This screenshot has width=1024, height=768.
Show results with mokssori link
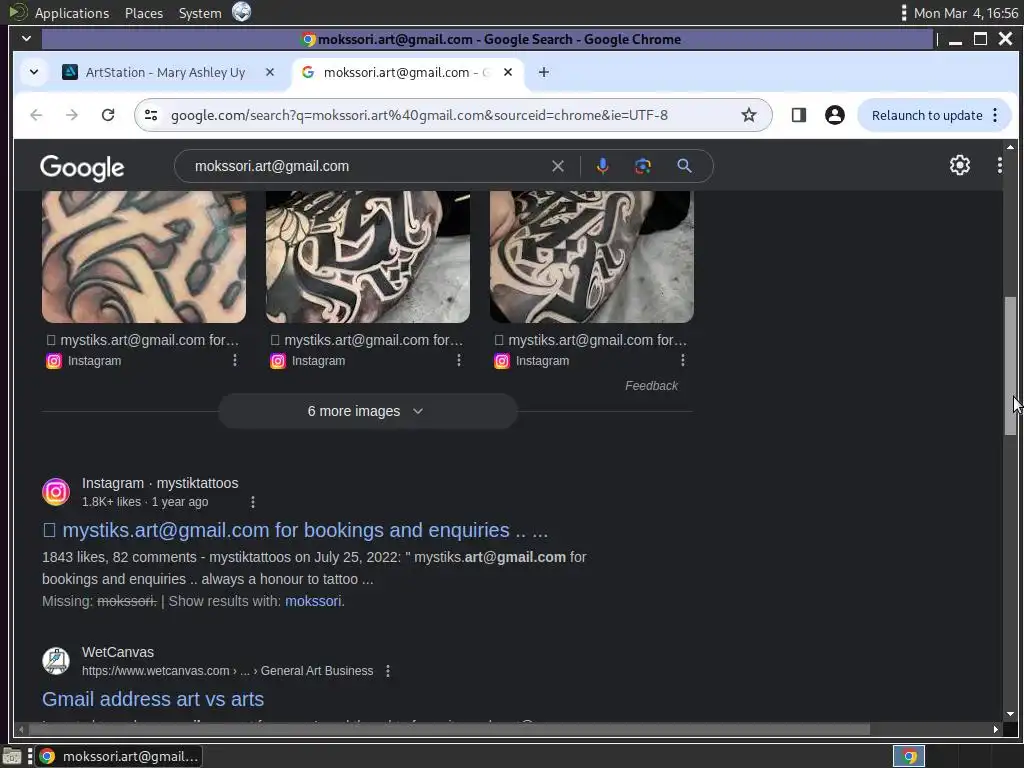pyautogui.click(x=313, y=601)
